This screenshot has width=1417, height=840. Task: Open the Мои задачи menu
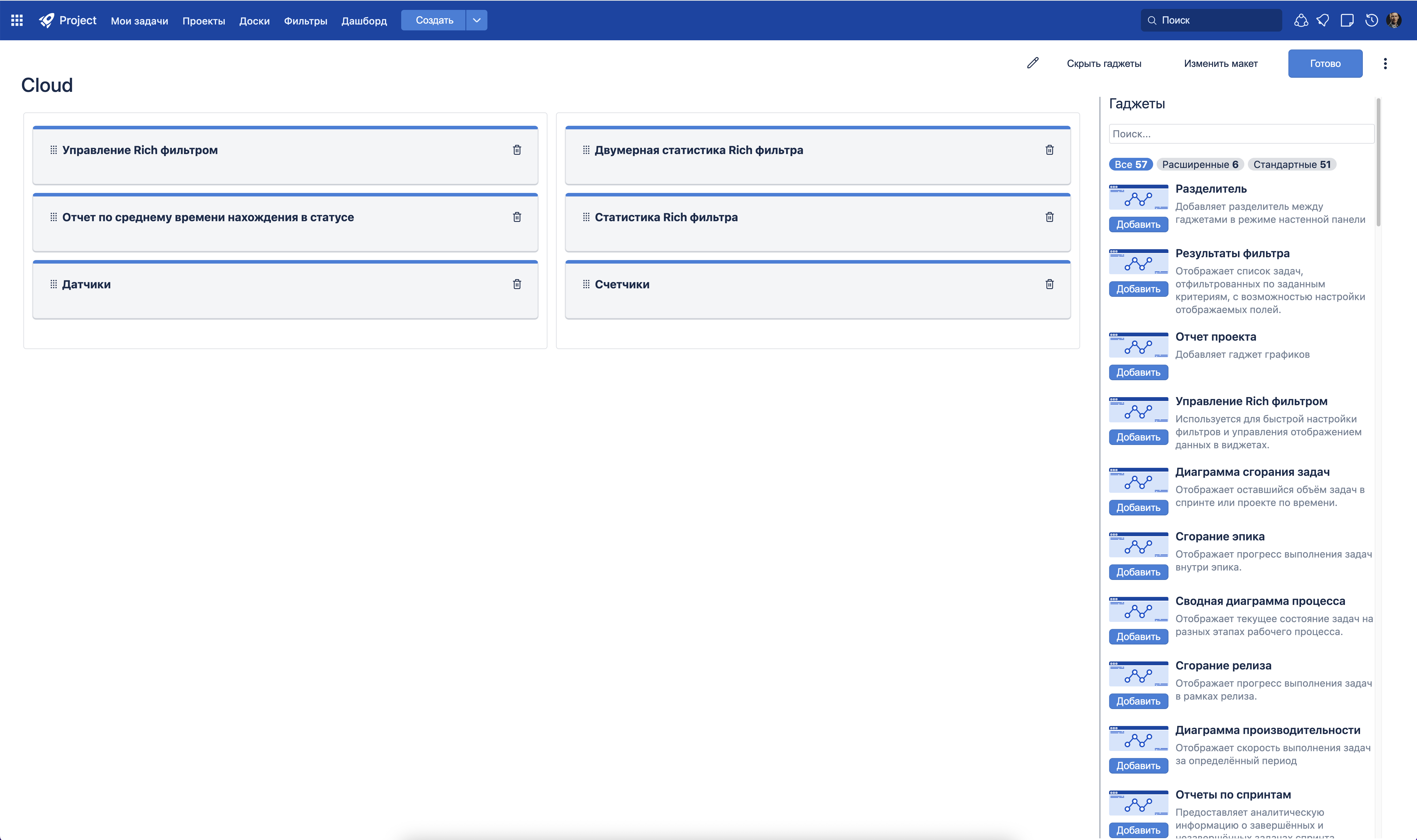coord(139,21)
